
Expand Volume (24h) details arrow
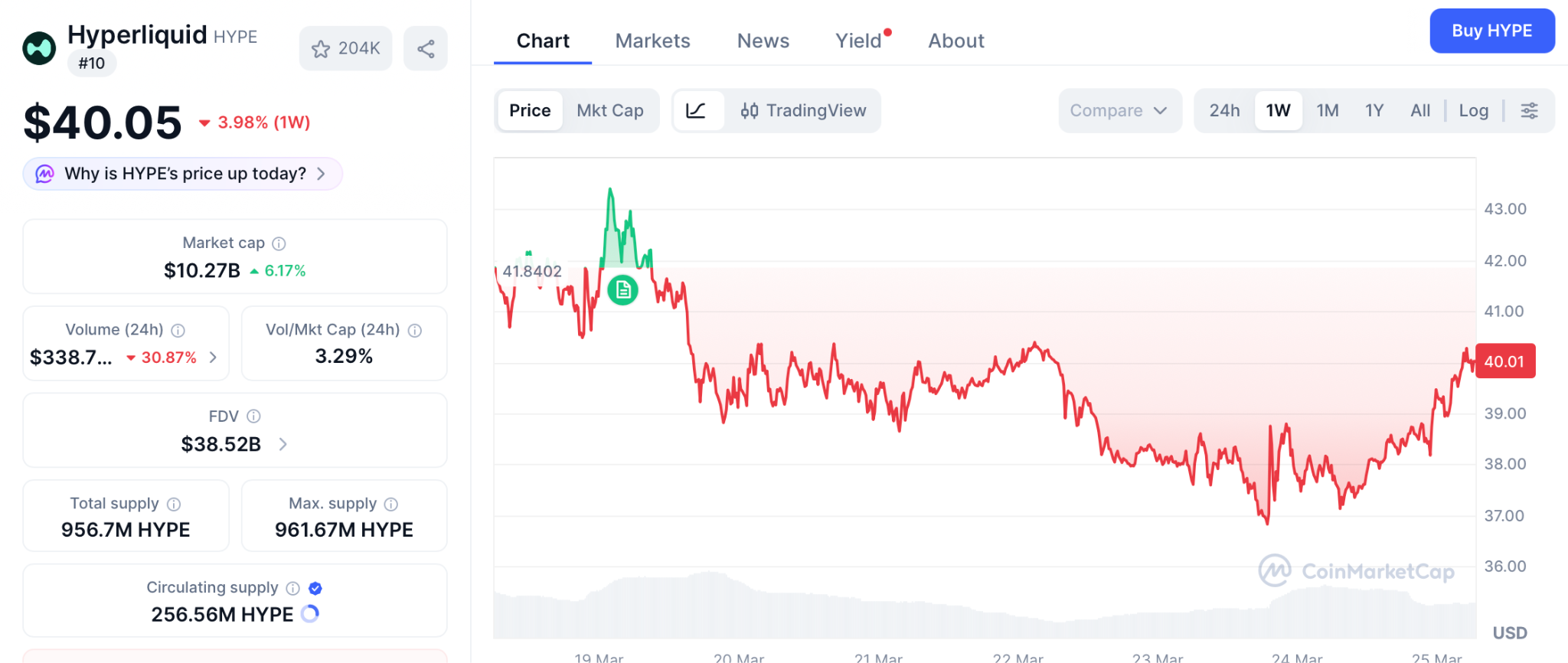pos(214,358)
